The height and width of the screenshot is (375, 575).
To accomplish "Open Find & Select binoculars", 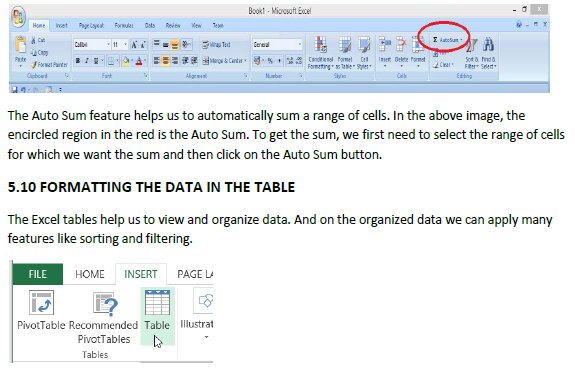I will (488, 52).
